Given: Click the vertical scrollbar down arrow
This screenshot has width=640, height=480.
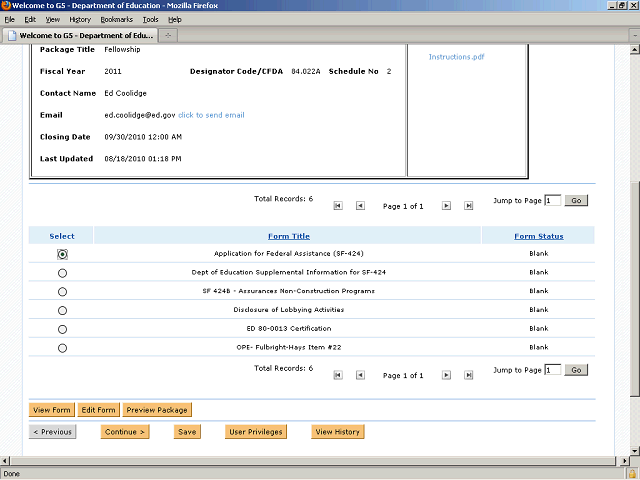Looking at the screenshot, I should click(x=634, y=451).
